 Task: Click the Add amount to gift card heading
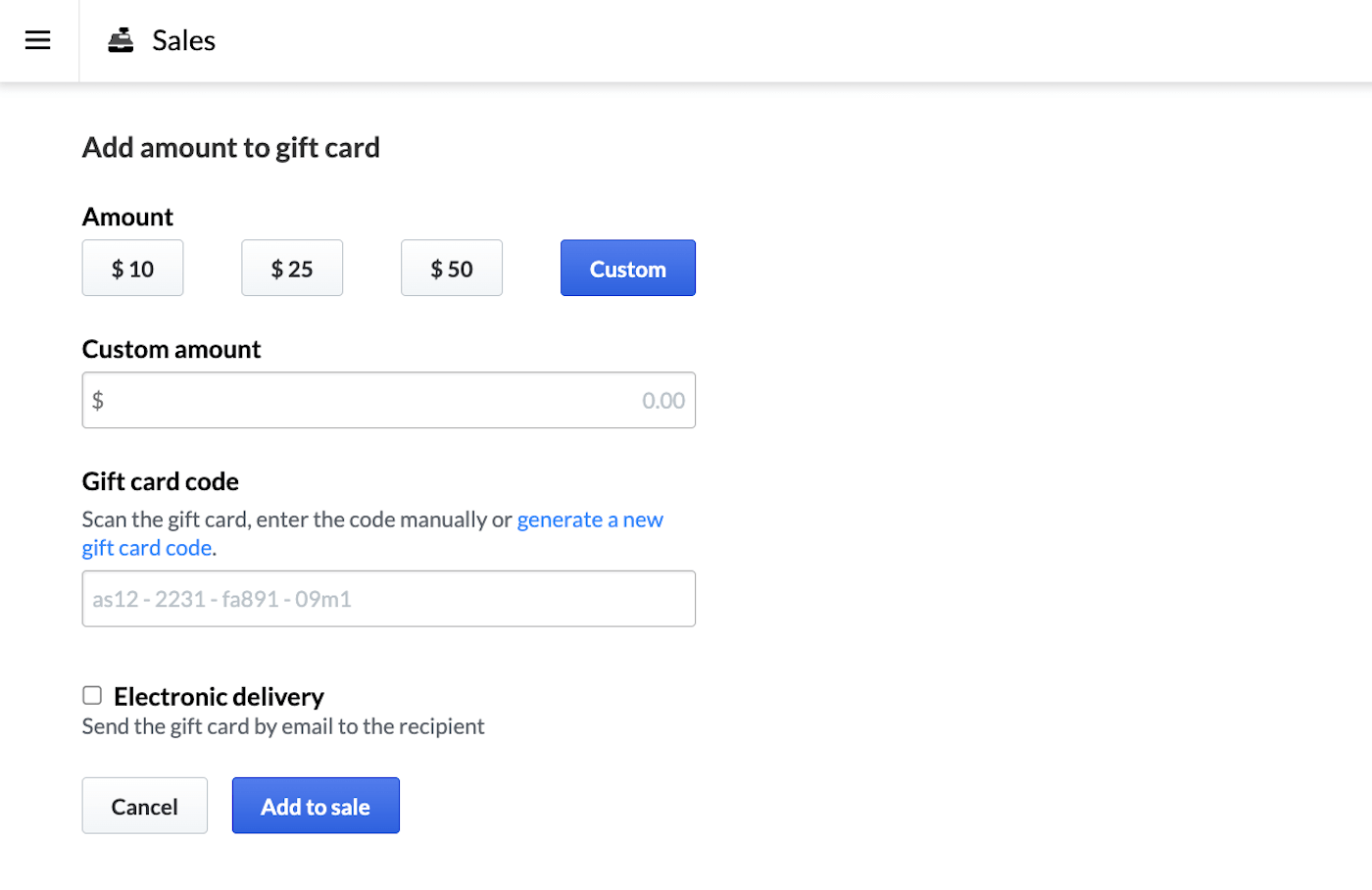[x=230, y=147]
